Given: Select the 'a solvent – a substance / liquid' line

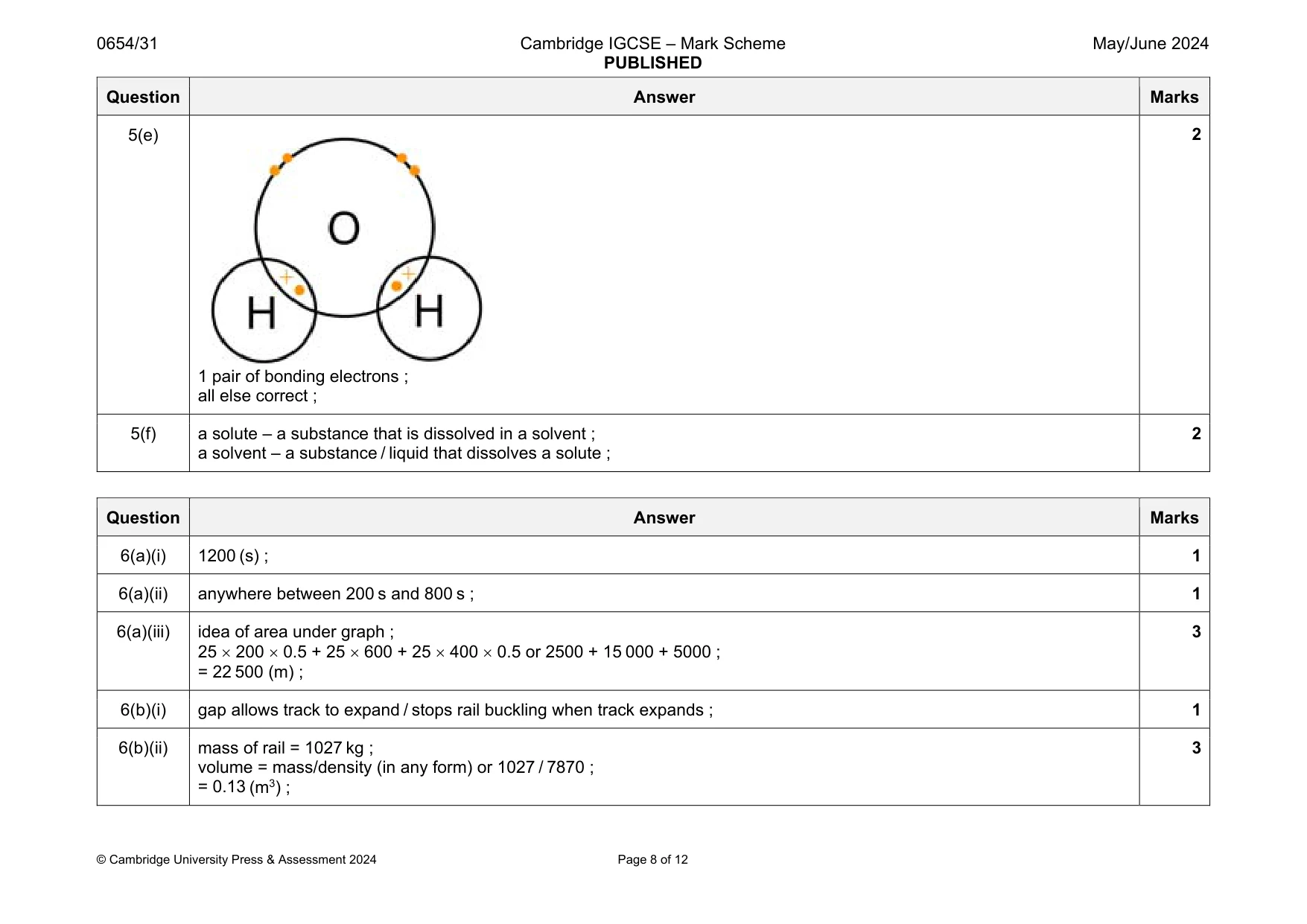Looking at the screenshot, I should tap(404, 453).
